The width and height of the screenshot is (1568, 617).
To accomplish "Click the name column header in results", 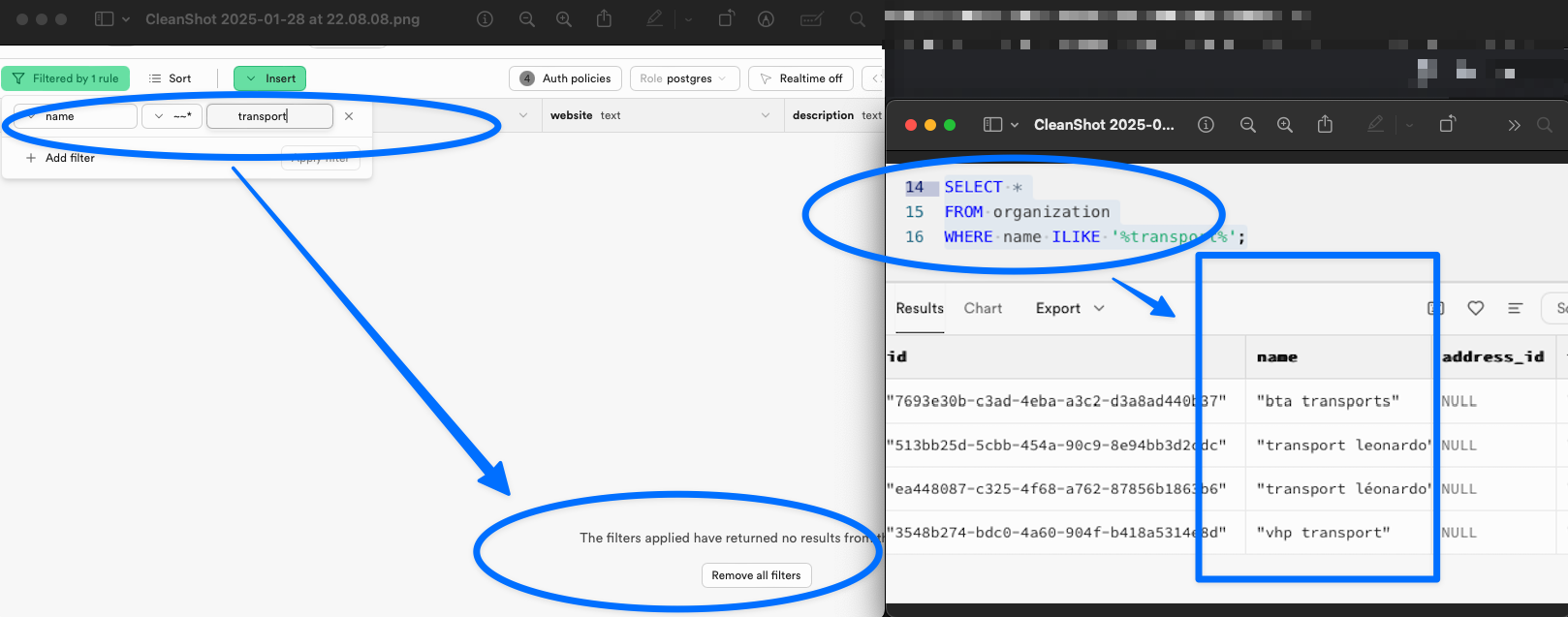I will 1338,356.
